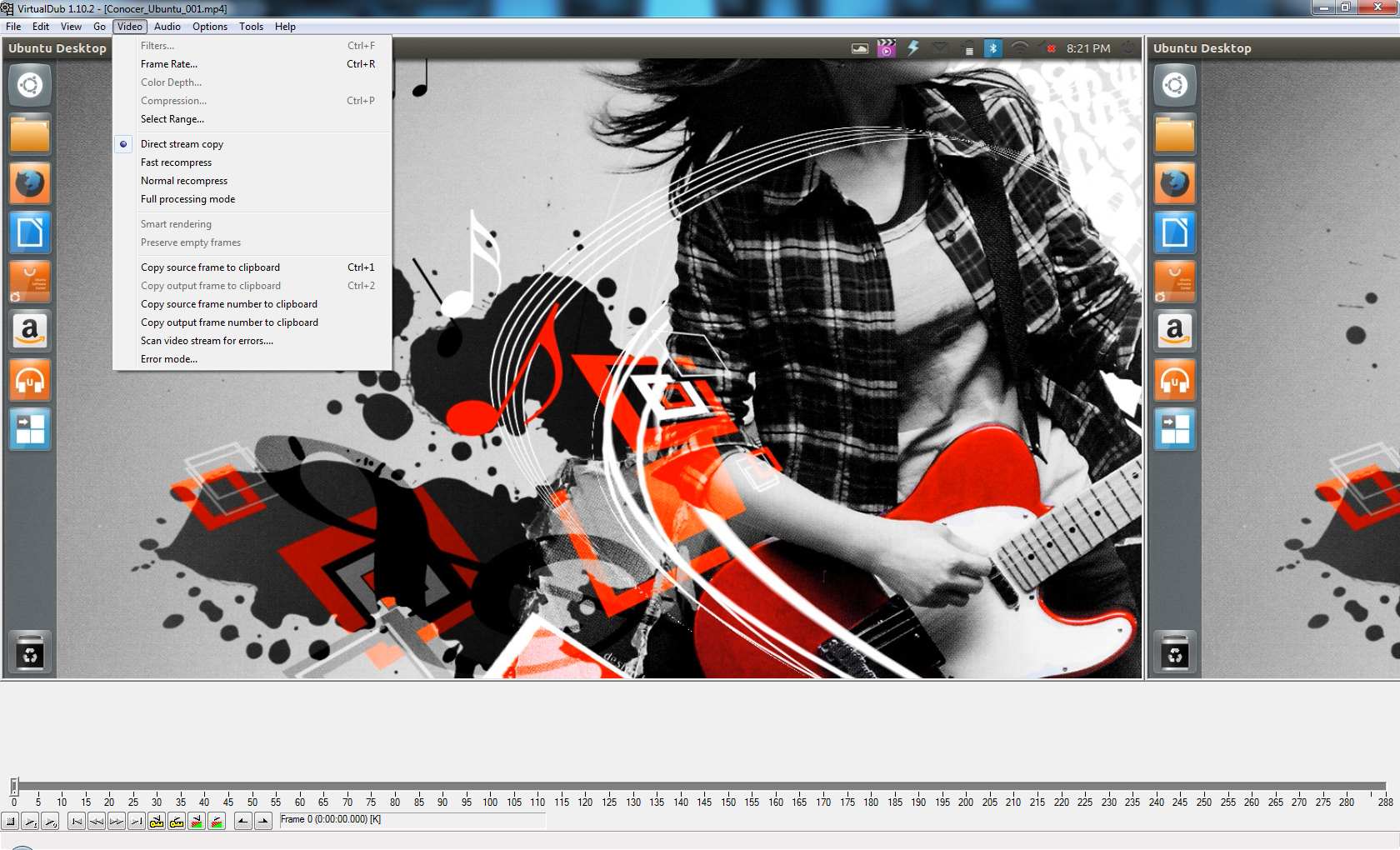This screenshot has height=850, width=1400.
Task: Open the Edit menu
Action: [41, 27]
